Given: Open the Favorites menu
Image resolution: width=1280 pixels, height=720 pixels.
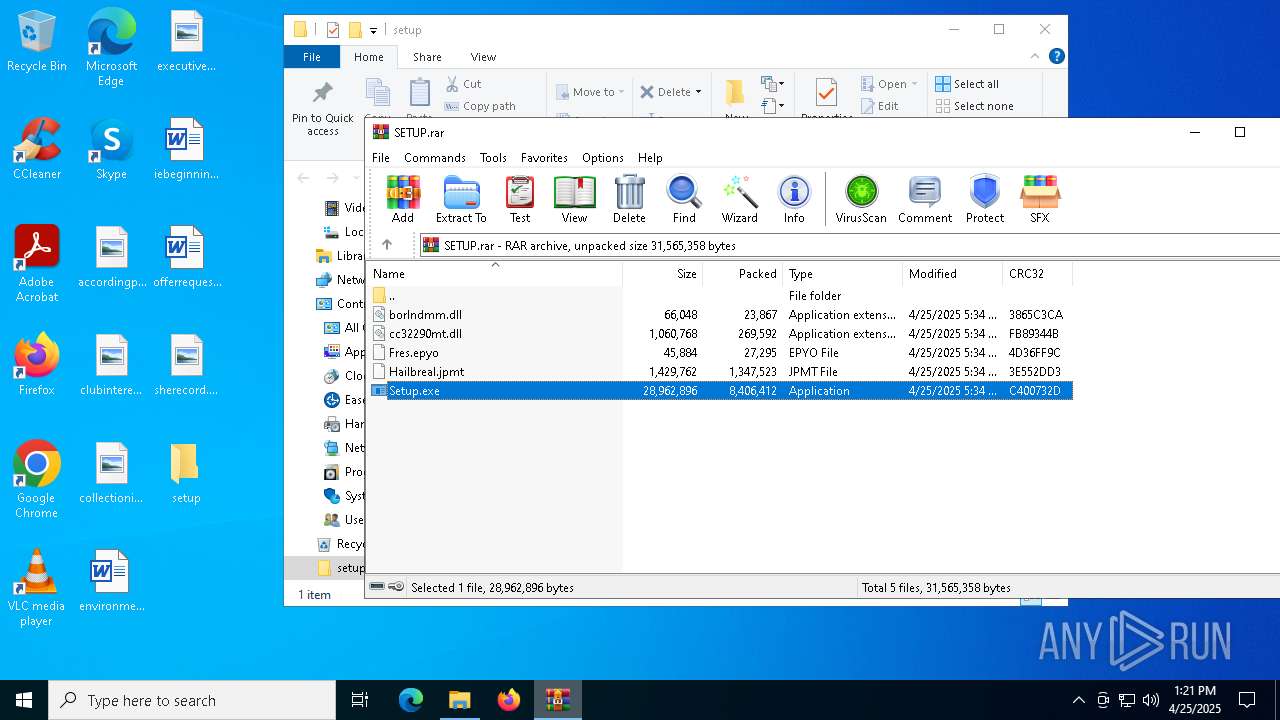Looking at the screenshot, I should (x=544, y=158).
